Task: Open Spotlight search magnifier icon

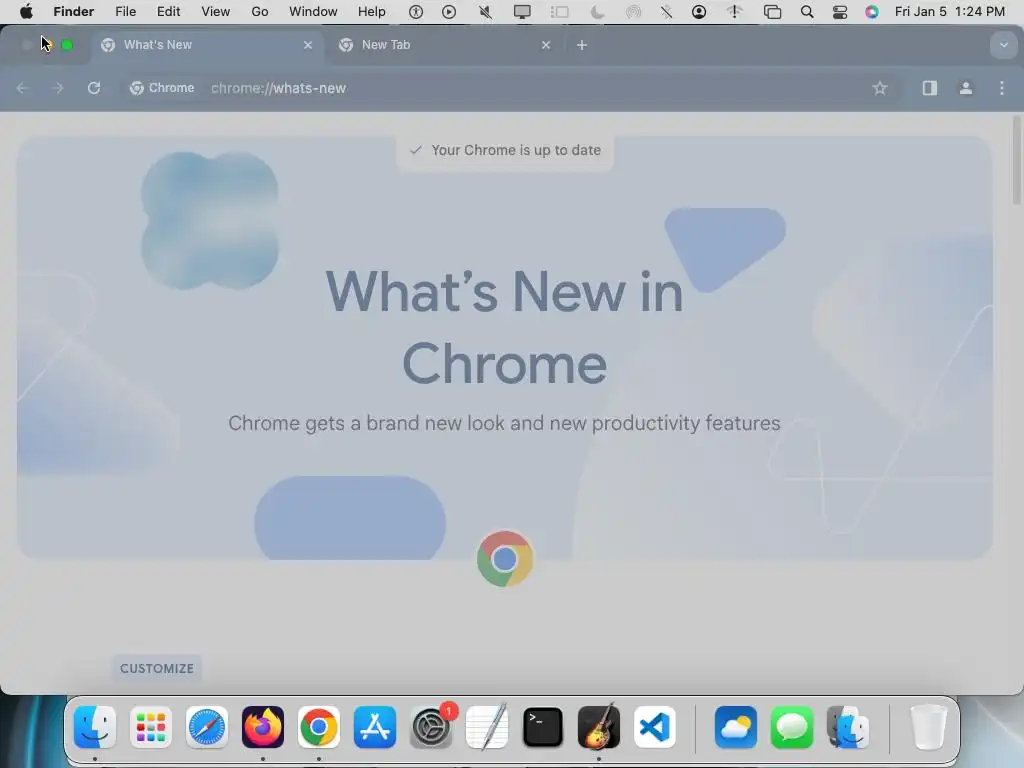Action: [x=807, y=12]
